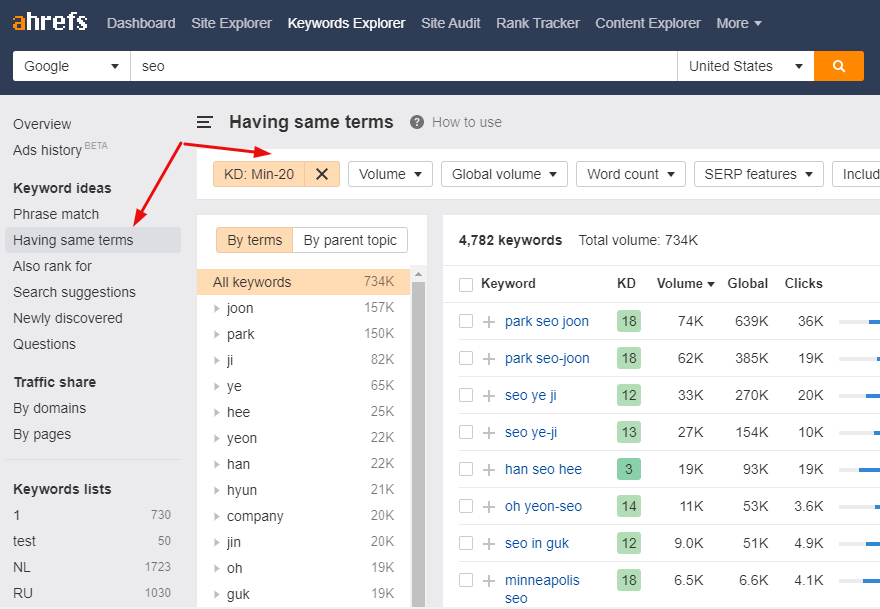The height and width of the screenshot is (609, 880).
Task: Open the Phrase match report
Action: pyautogui.click(x=56, y=214)
